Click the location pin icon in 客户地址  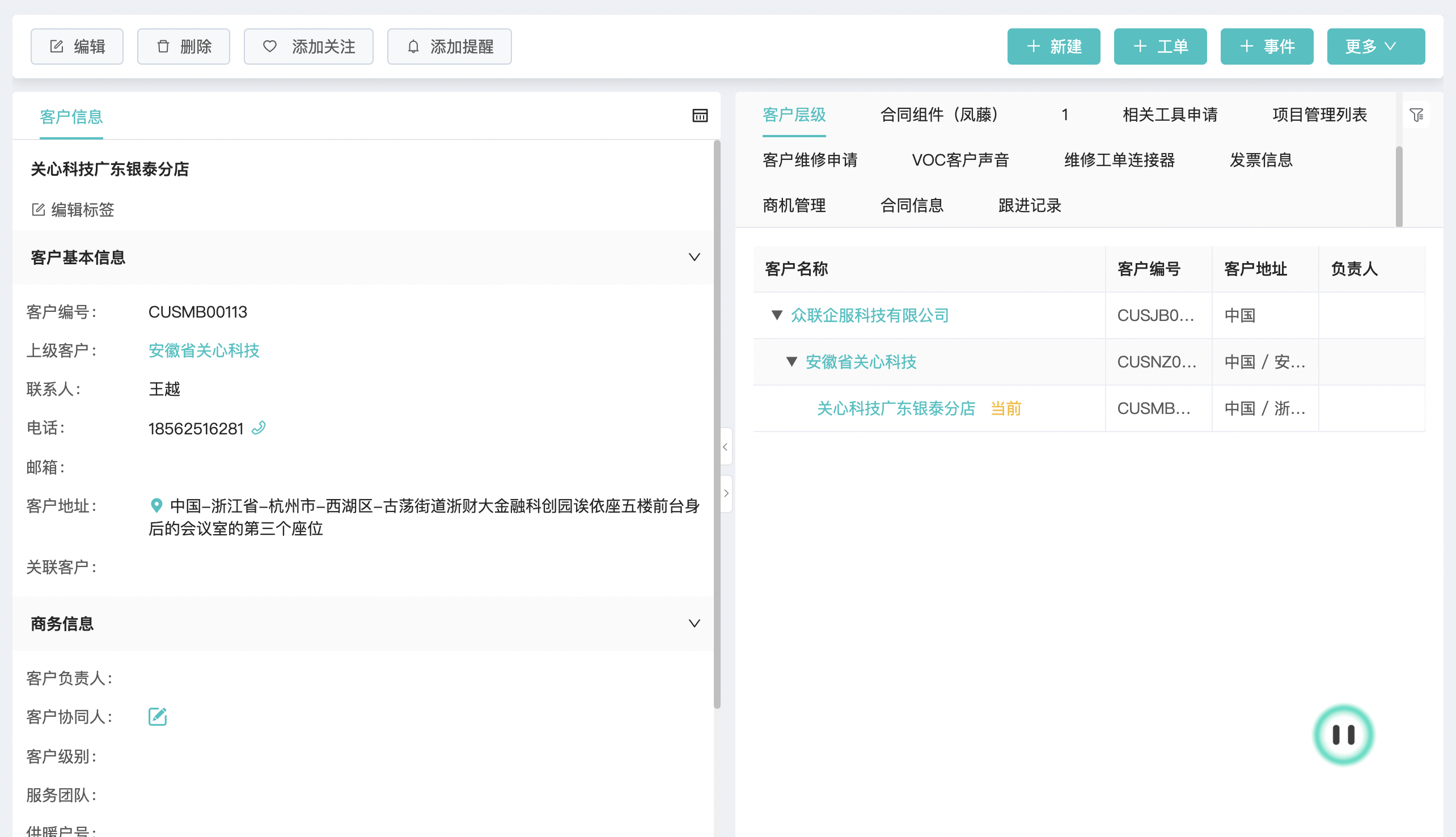click(156, 505)
